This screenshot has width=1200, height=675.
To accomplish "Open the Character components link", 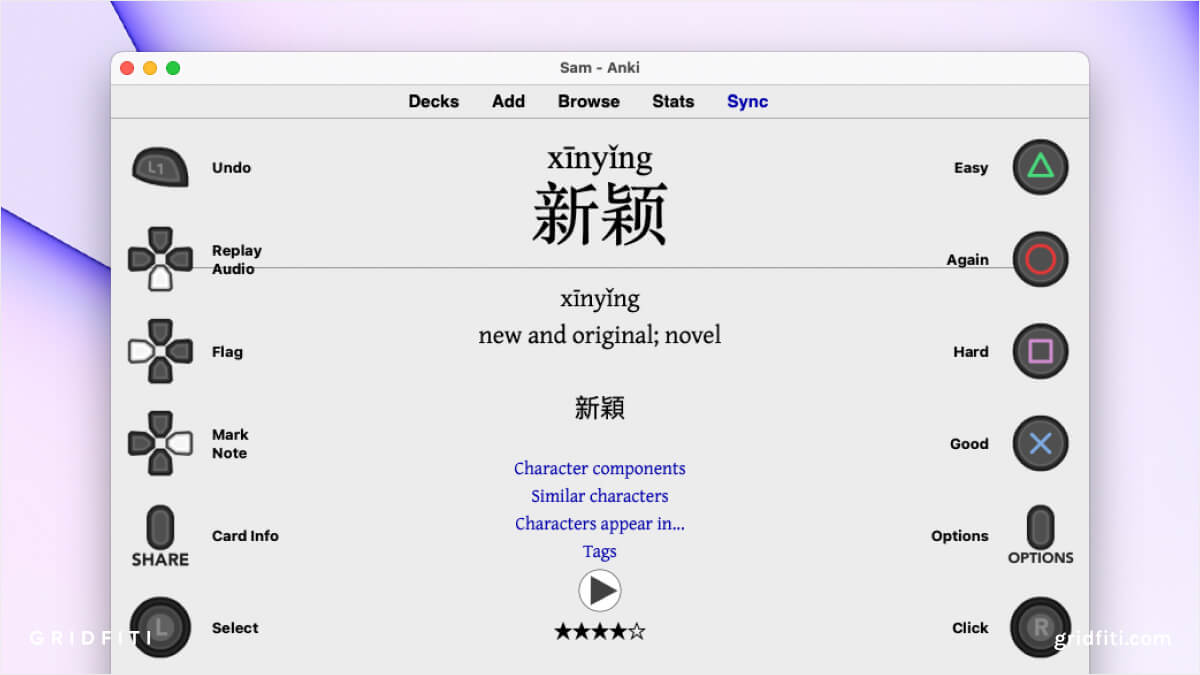I will coord(600,468).
